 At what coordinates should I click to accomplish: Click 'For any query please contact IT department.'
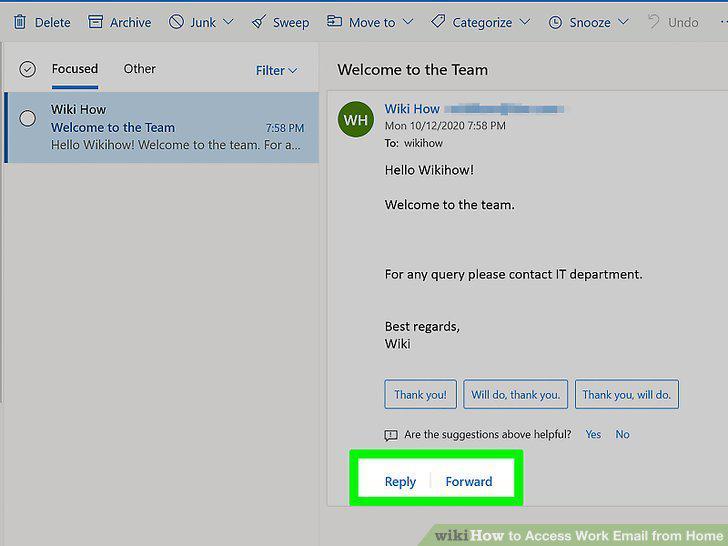514,274
